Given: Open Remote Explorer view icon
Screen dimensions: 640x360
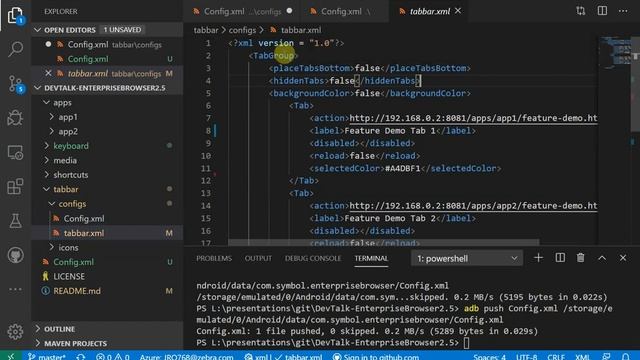Looking at the screenshot, I should [15, 153].
